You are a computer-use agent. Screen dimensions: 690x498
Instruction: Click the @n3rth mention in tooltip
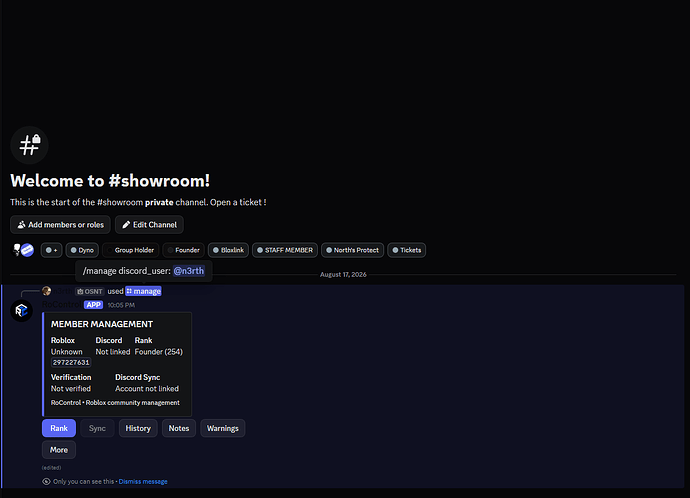pyautogui.click(x=189, y=271)
